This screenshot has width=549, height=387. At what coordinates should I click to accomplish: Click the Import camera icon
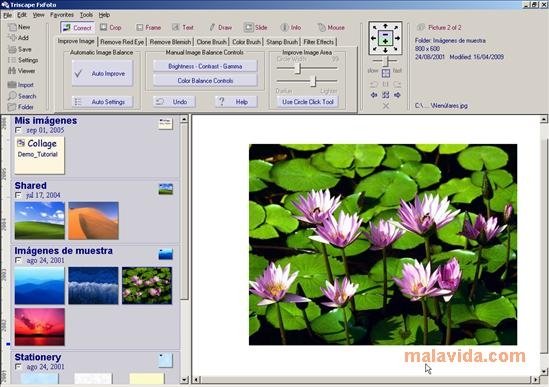12,85
